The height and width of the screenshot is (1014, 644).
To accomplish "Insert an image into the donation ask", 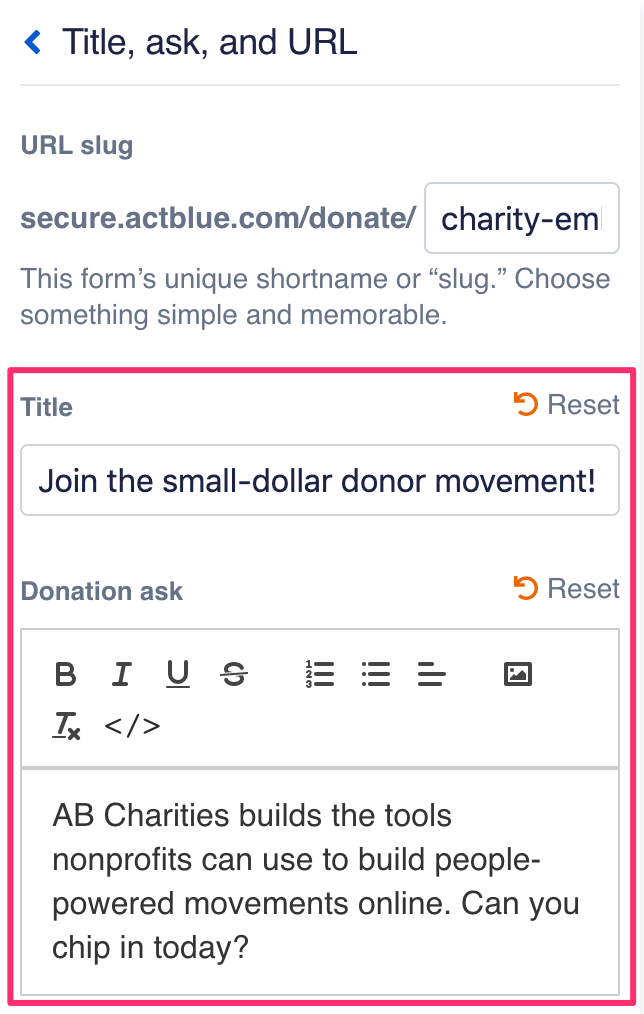I will pyautogui.click(x=517, y=674).
